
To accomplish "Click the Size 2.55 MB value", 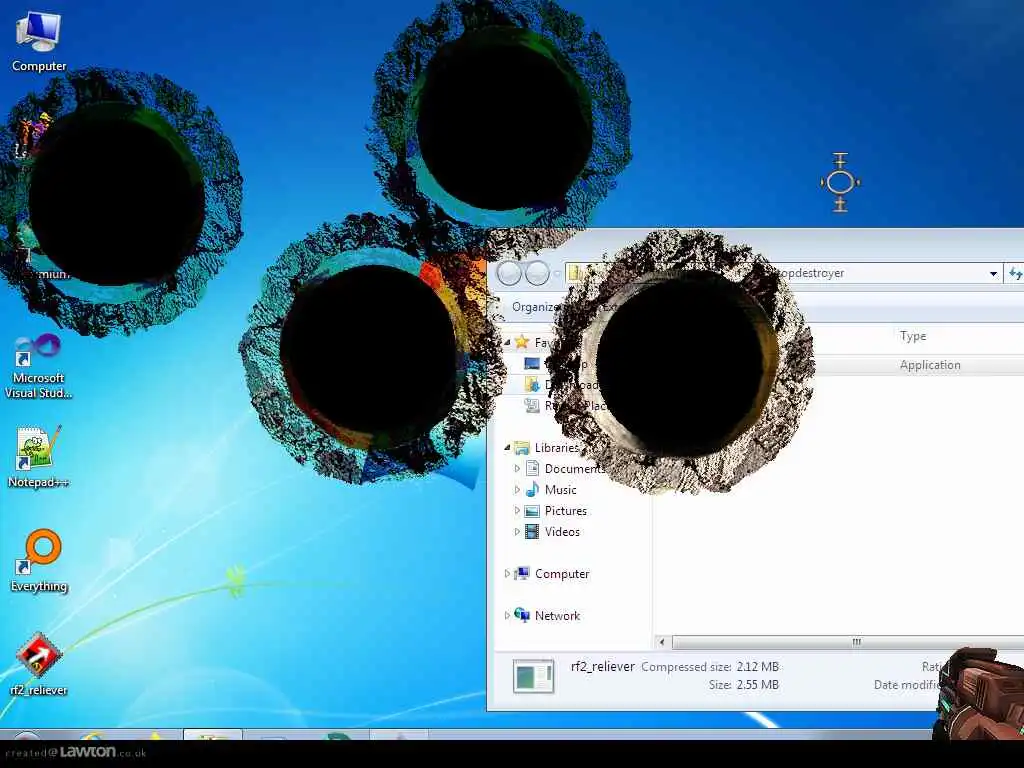I will point(758,685).
